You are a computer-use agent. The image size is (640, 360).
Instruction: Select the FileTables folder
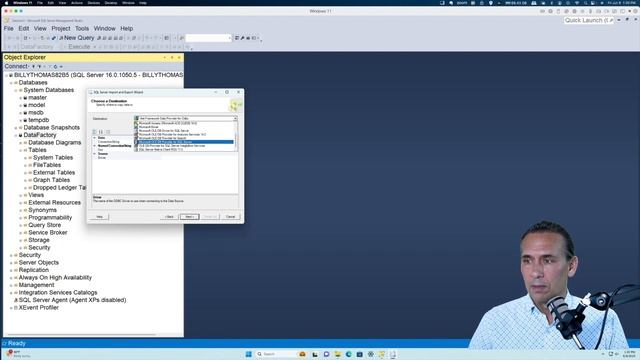(x=47, y=165)
